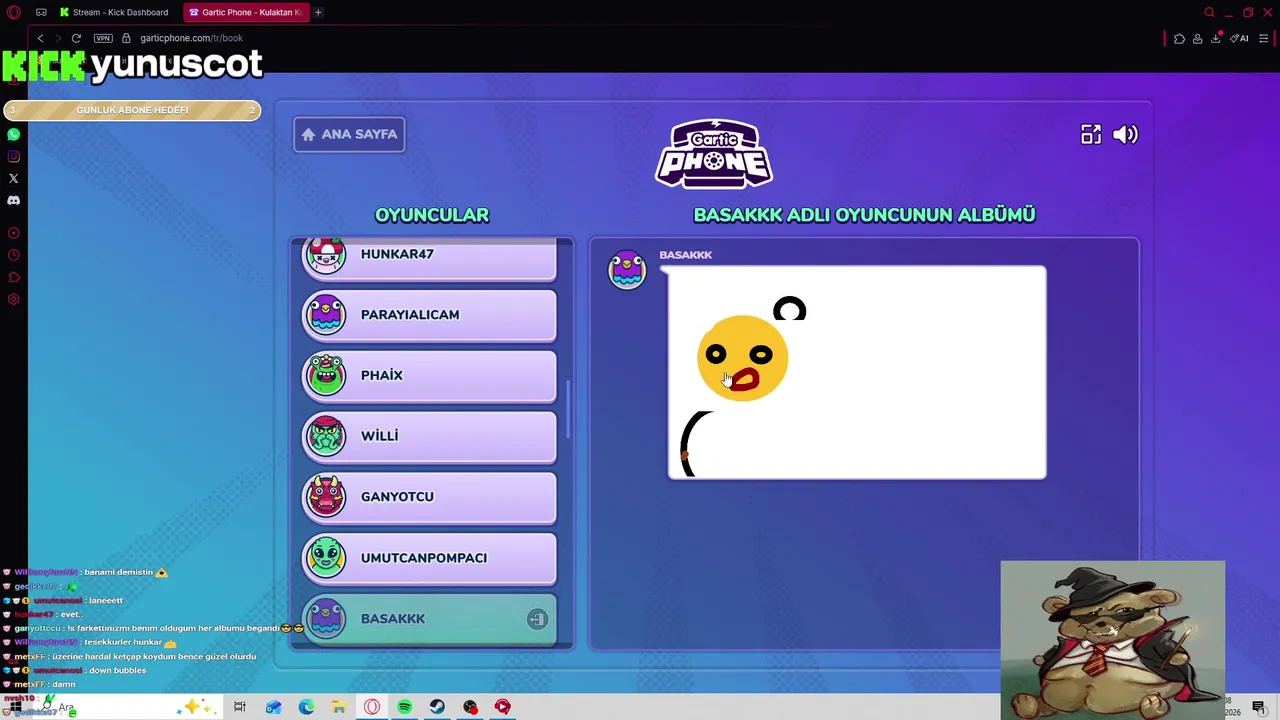
Task: Click PHAİX's green monster avatar
Action: click(326, 375)
